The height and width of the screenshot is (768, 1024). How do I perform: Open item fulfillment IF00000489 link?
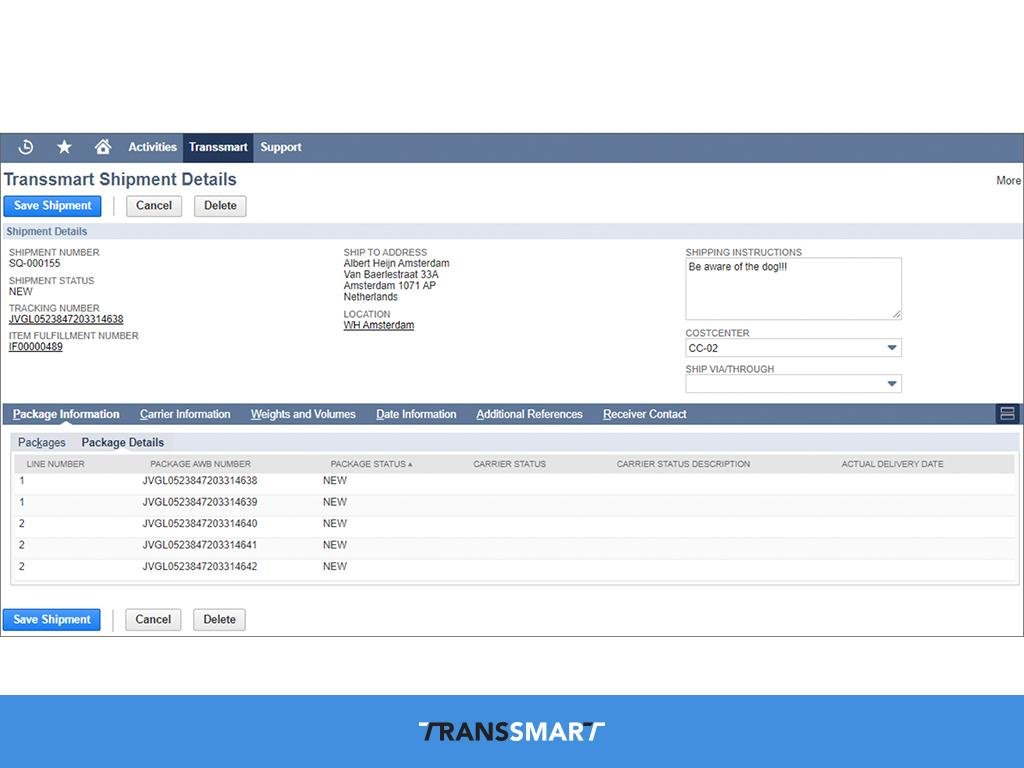click(x=36, y=347)
